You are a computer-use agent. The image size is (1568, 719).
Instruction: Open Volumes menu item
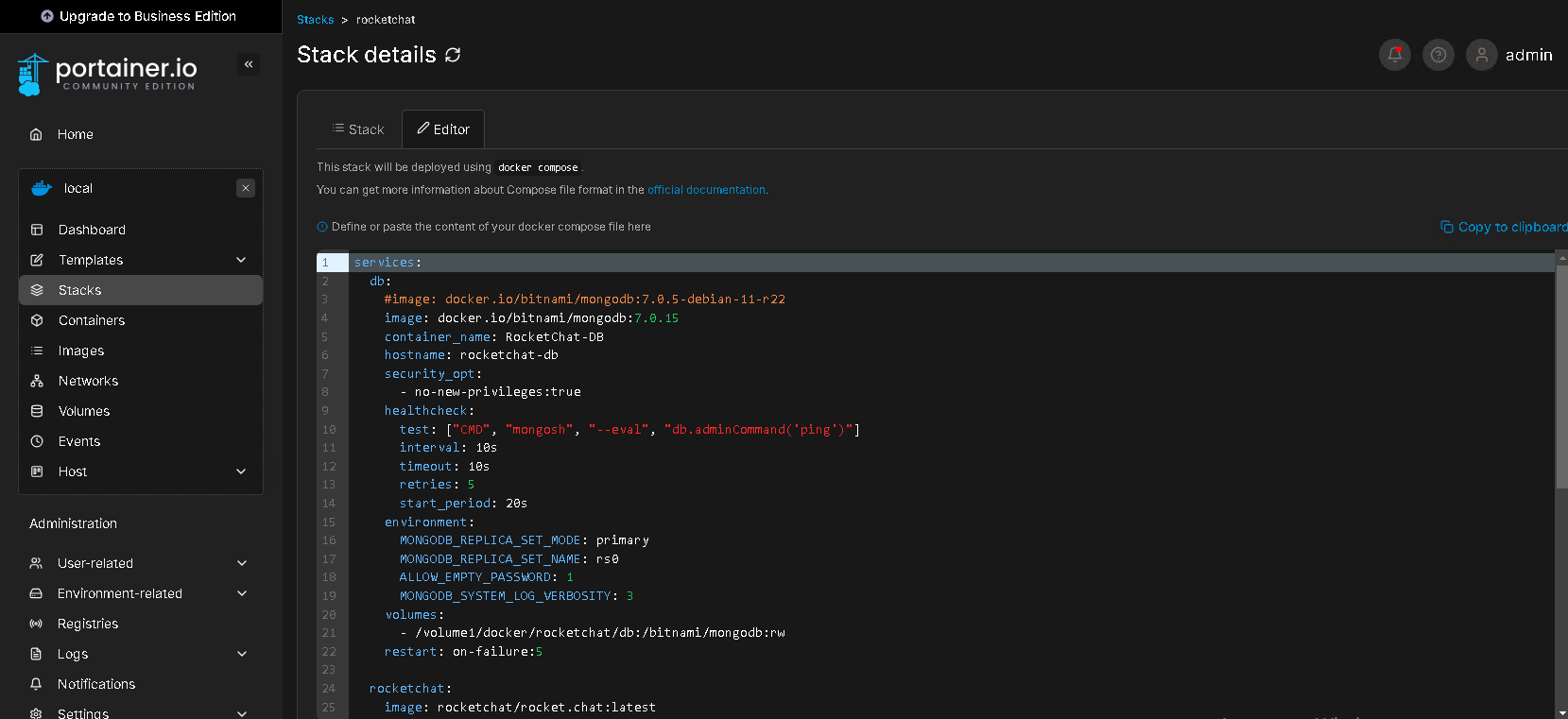point(84,411)
